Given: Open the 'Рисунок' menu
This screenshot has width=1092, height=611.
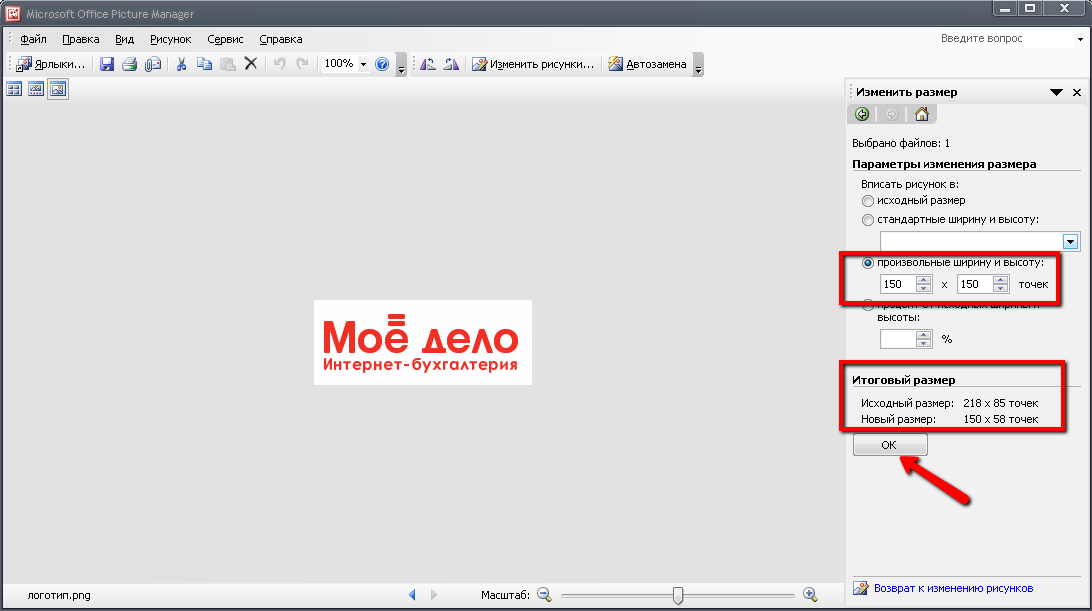Looking at the screenshot, I should tap(170, 40).
